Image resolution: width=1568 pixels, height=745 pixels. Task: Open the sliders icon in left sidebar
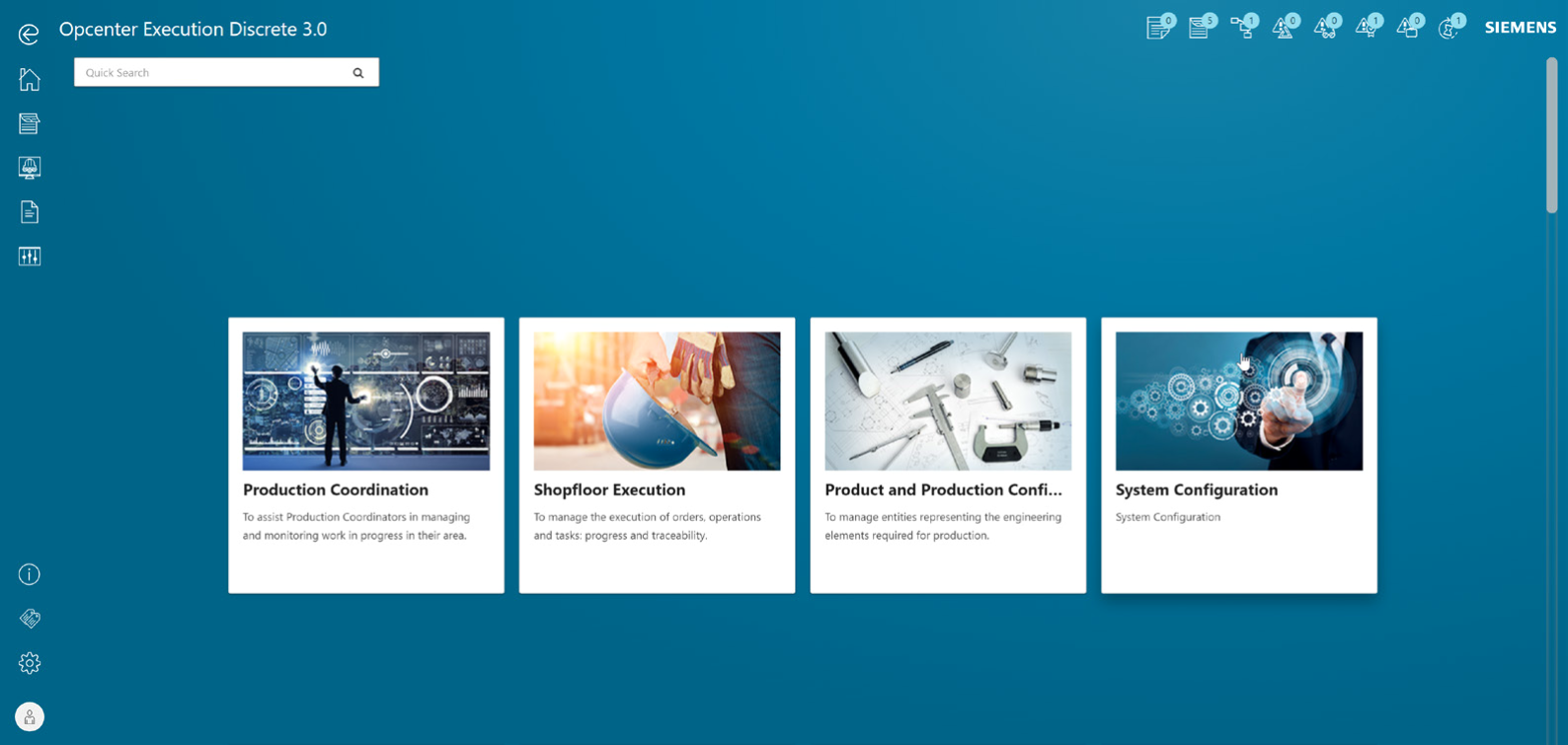(x=29, y=257)
